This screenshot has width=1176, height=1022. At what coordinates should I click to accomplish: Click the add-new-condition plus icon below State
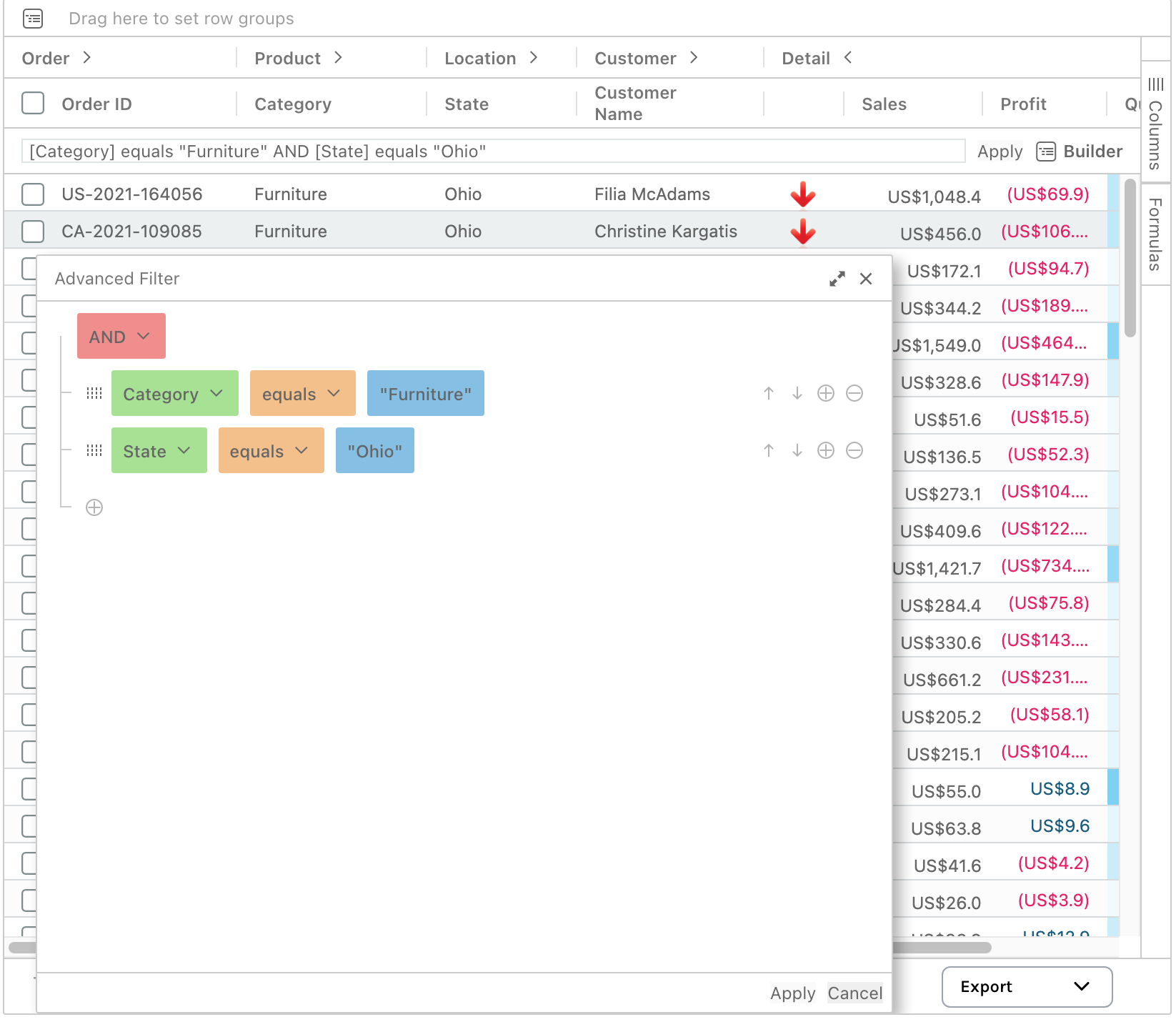(x=94, y=507)
